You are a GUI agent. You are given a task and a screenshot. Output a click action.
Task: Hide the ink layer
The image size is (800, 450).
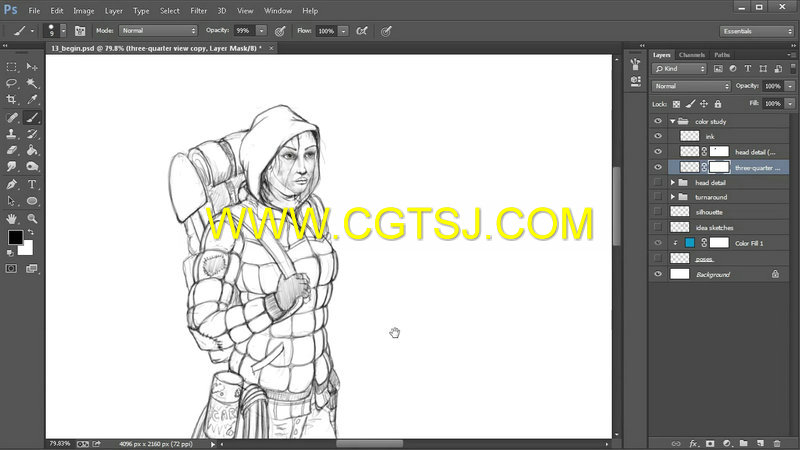(x=658, y=136)
